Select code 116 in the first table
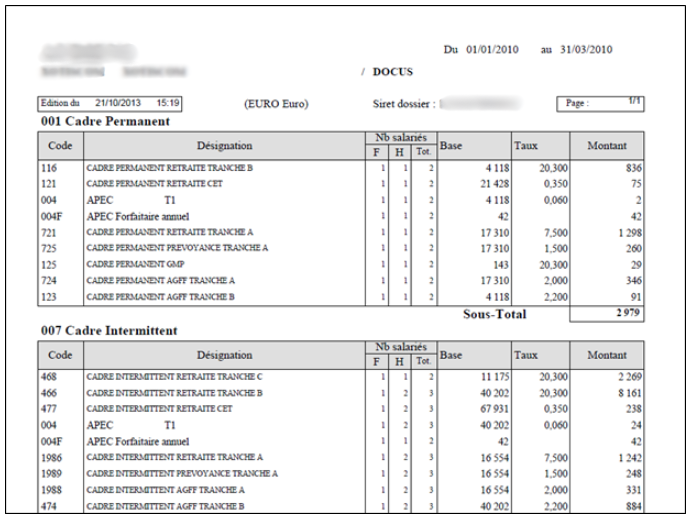The height and width of the screenshot is (521, 693). point(49,168)
